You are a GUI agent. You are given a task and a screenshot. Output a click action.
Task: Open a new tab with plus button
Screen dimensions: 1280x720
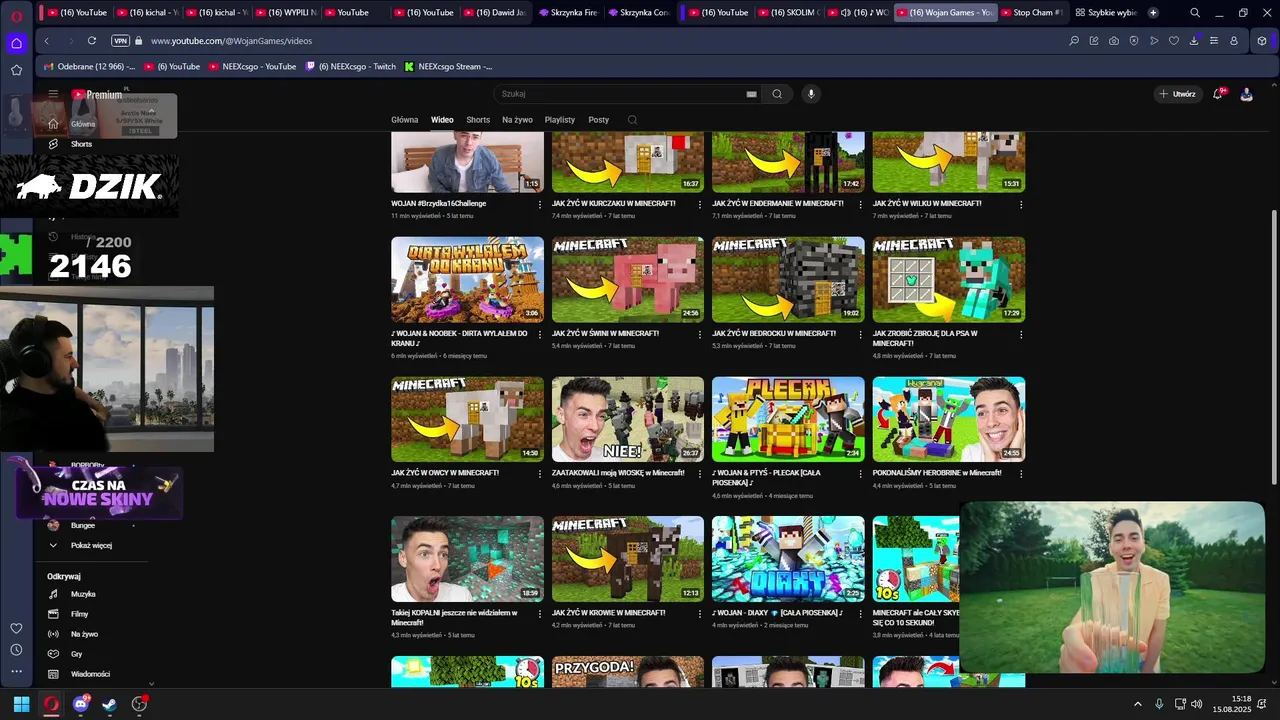(1153, 13)
